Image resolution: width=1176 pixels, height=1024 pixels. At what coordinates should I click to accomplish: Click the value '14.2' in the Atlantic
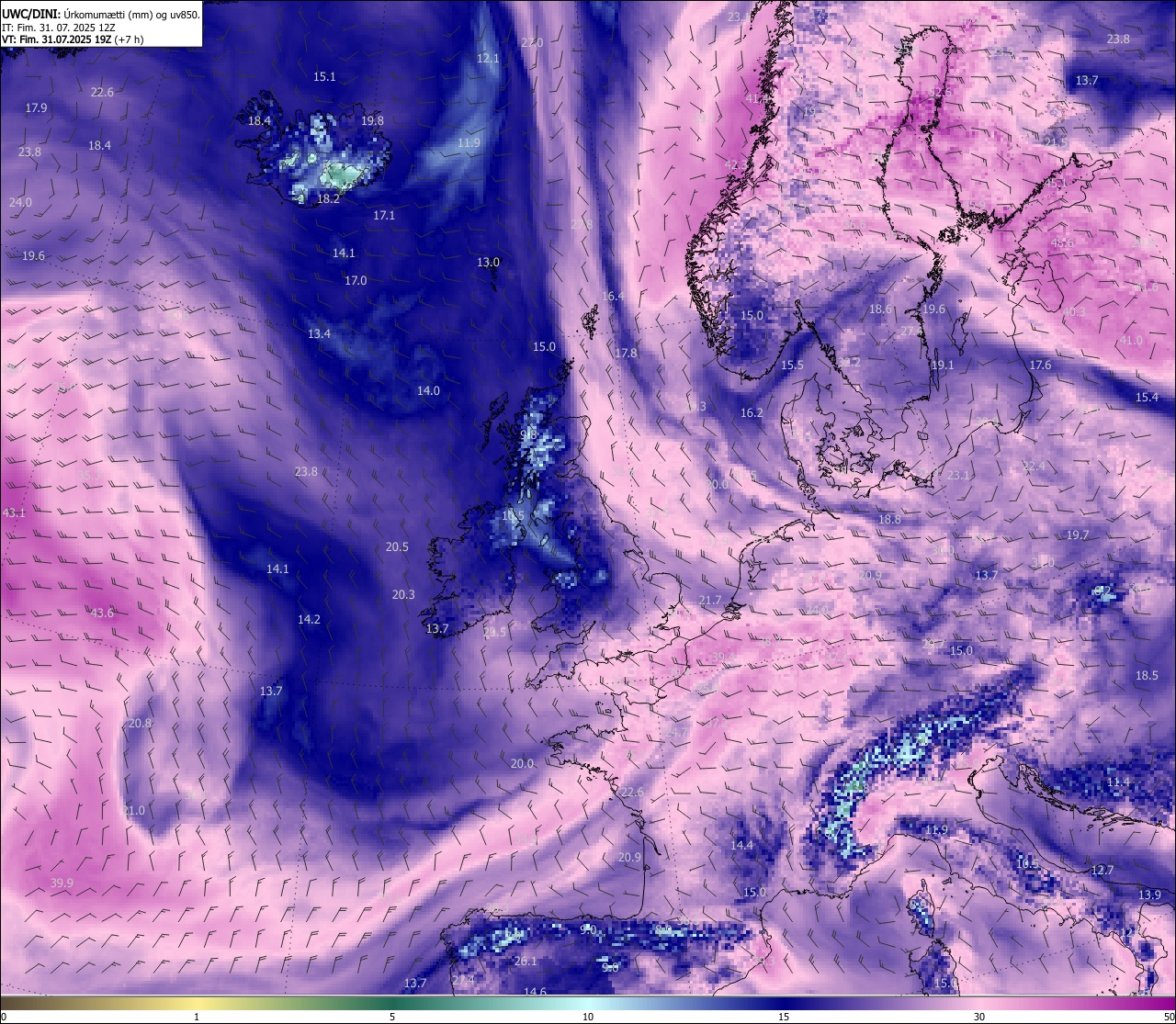(309, 620)
